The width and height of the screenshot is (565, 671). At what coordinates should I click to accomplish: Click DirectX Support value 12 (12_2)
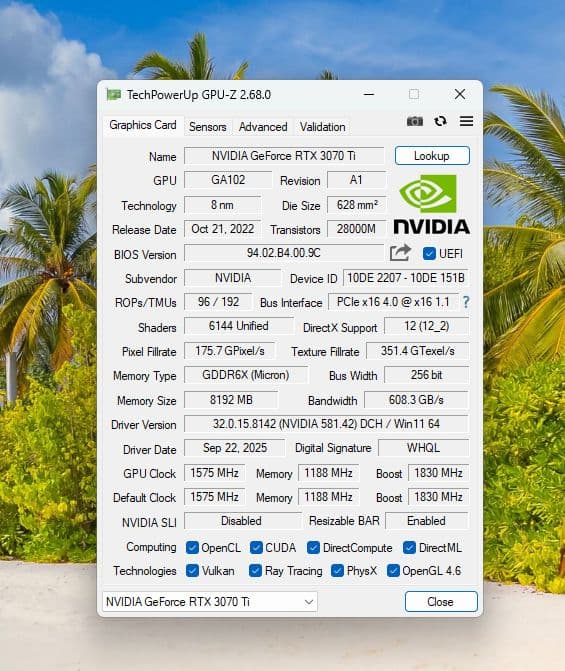tap(426, 326)
